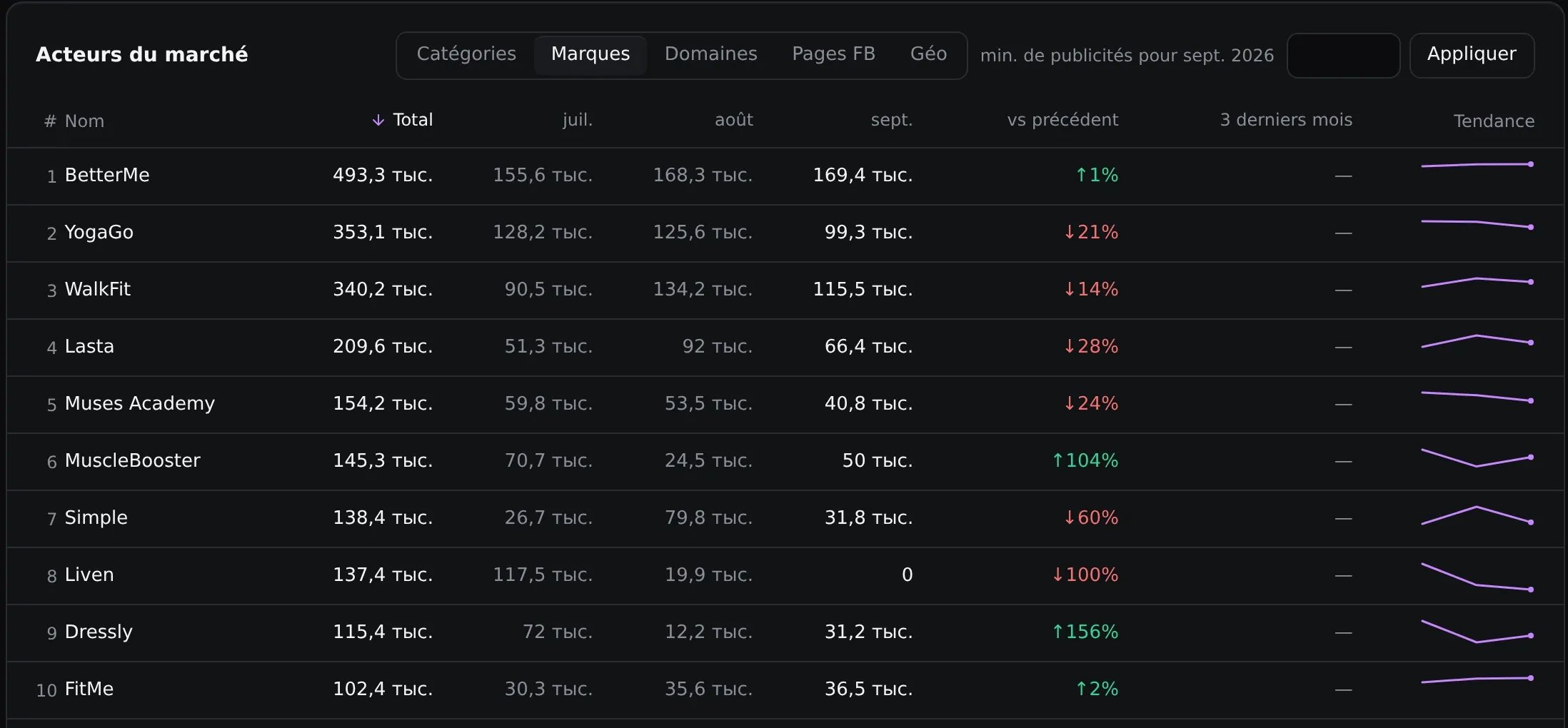
Task: Click the Liven trend sparkline
Action: pyautogui.click(x=1477, y=577)
